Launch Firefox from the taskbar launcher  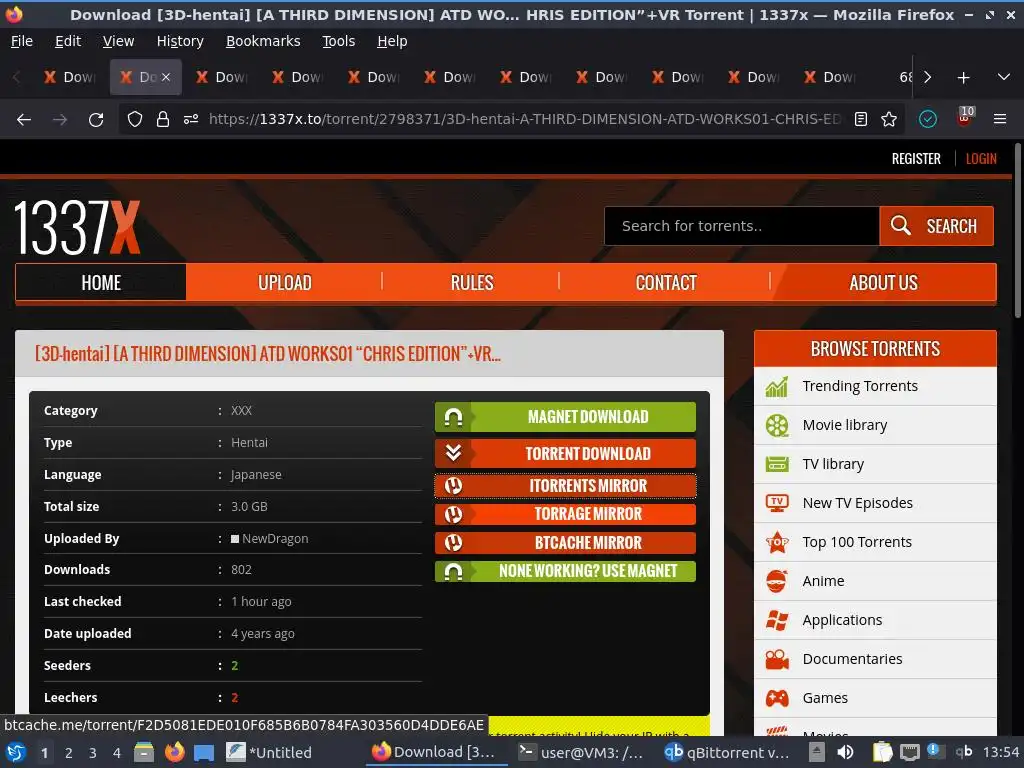pos(174,752)
